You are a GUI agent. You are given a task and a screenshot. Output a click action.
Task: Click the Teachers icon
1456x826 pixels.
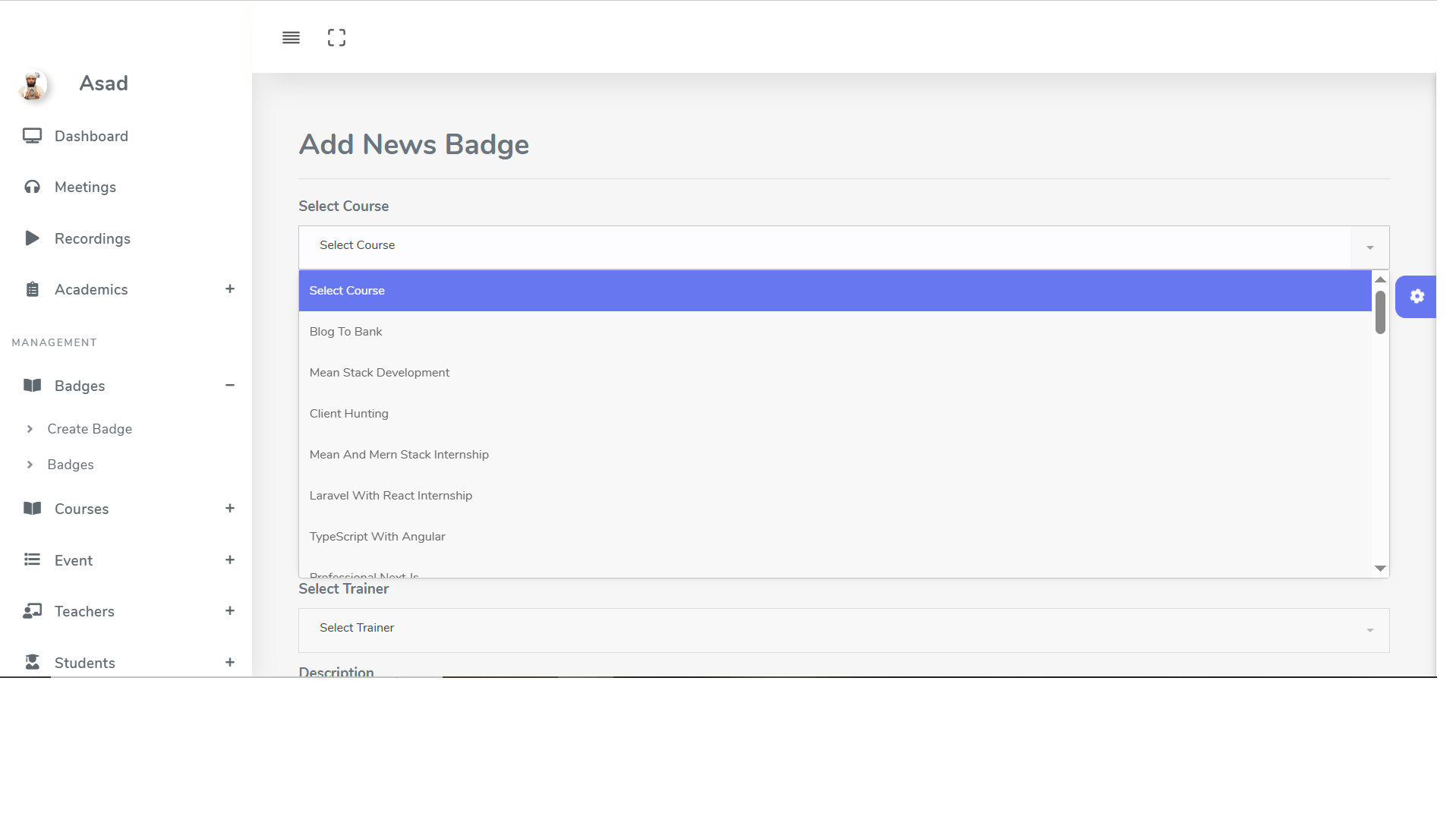pos(32,611)
